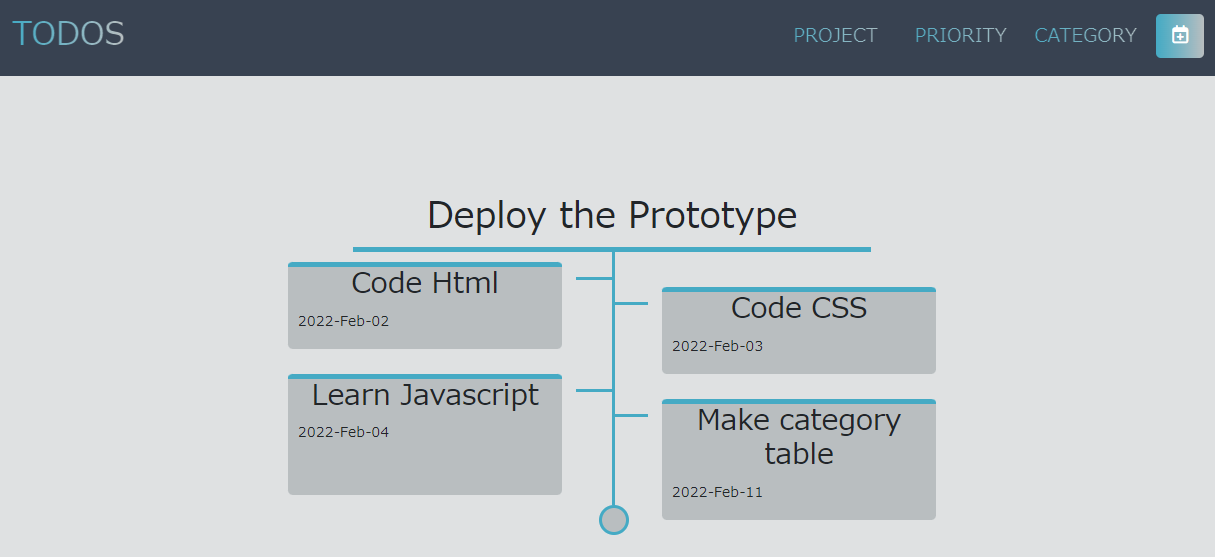Viewport: 1215px width, 557px height.
Task: Click the 2022-Feb-03 date on Code CSS
Action: pos(717,347)
